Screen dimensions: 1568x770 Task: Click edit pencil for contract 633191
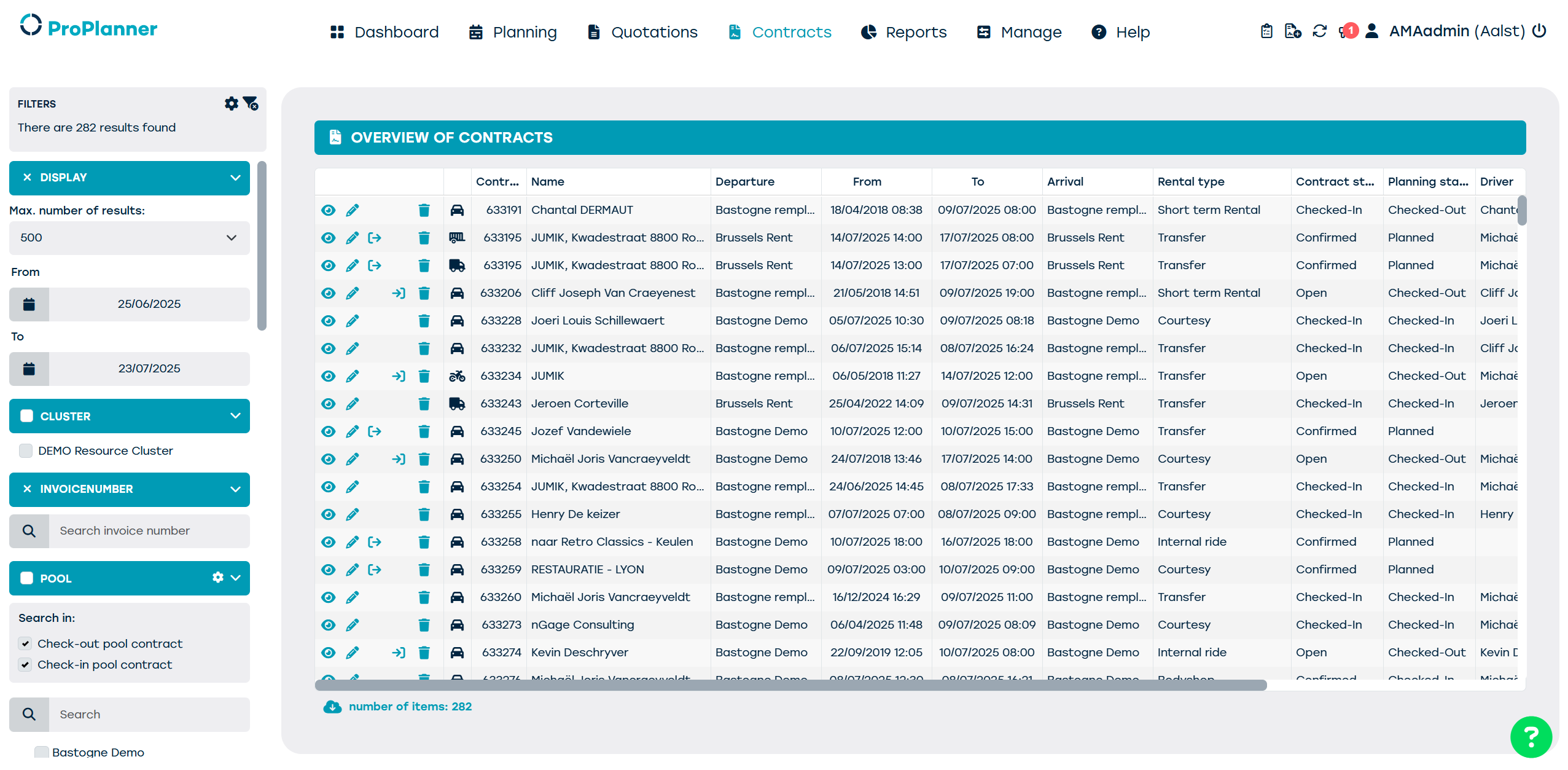point(352,210)
